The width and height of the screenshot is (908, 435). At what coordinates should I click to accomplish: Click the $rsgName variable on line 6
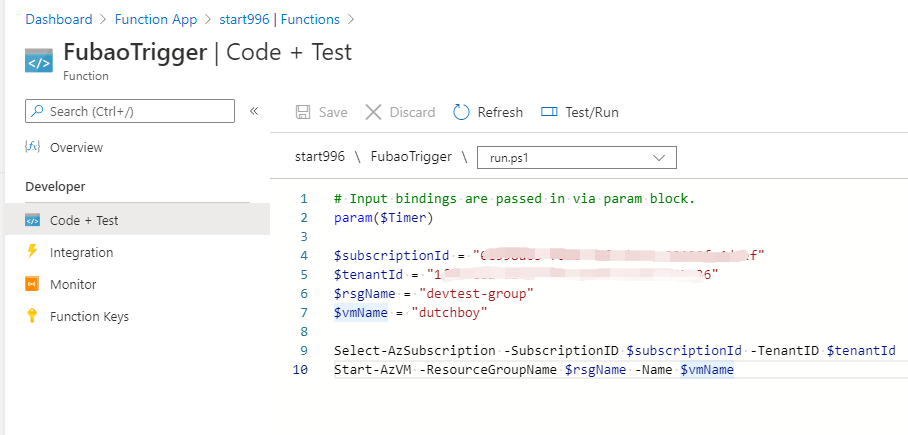365,294
